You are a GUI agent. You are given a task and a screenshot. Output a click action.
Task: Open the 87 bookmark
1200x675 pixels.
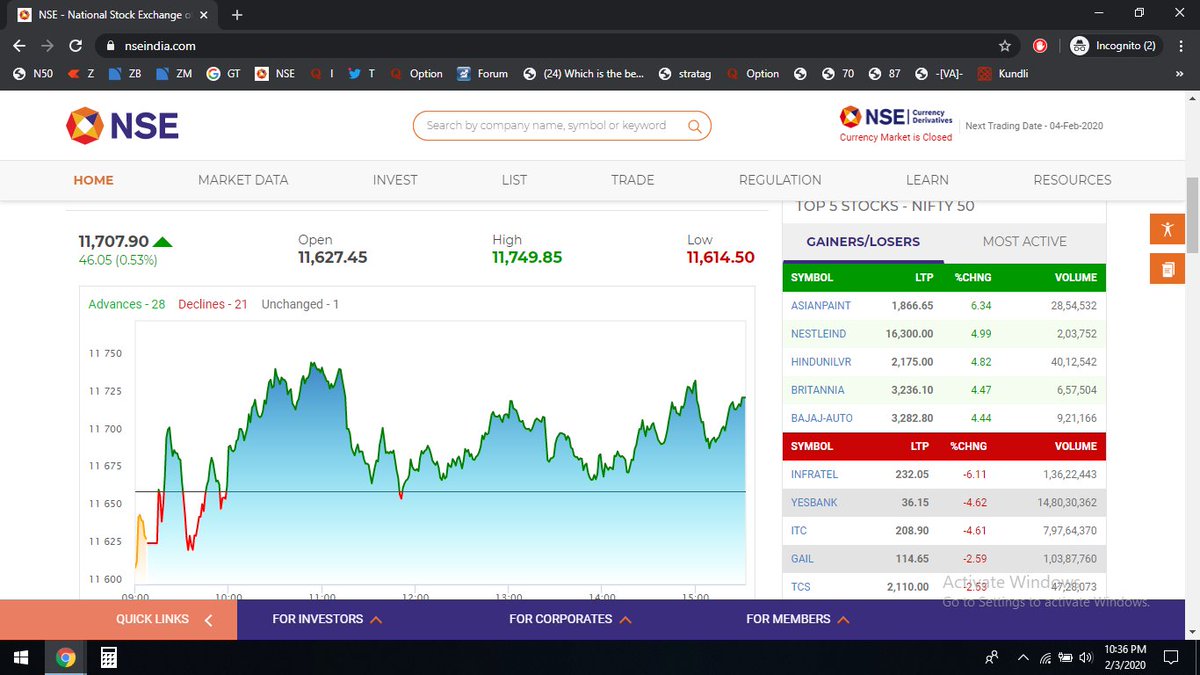tap(884, 73)
